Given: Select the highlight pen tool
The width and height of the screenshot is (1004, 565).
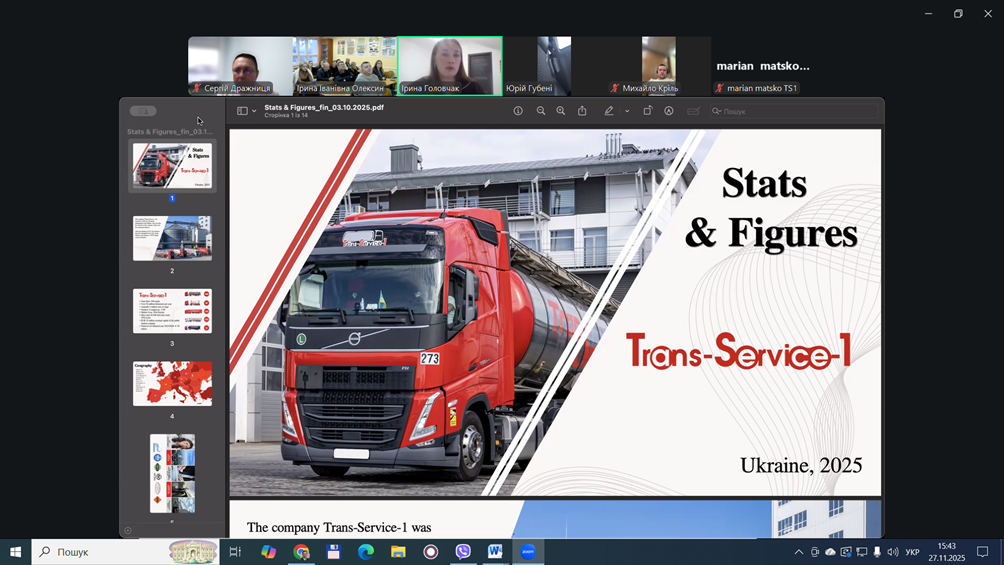Looking at the screenshot, I should [x=608, y=111].
